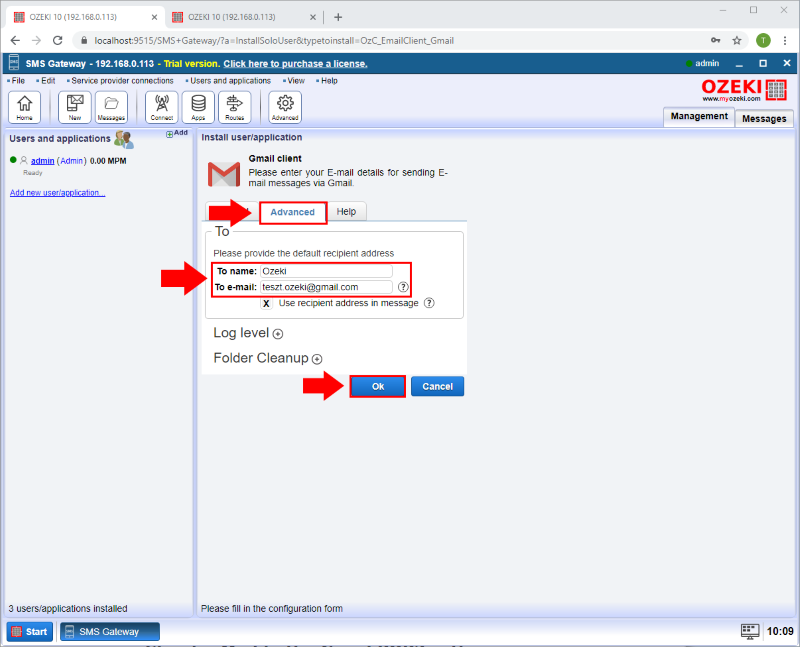
Task: Click the purchase a license link
Action: pos(295,64)
